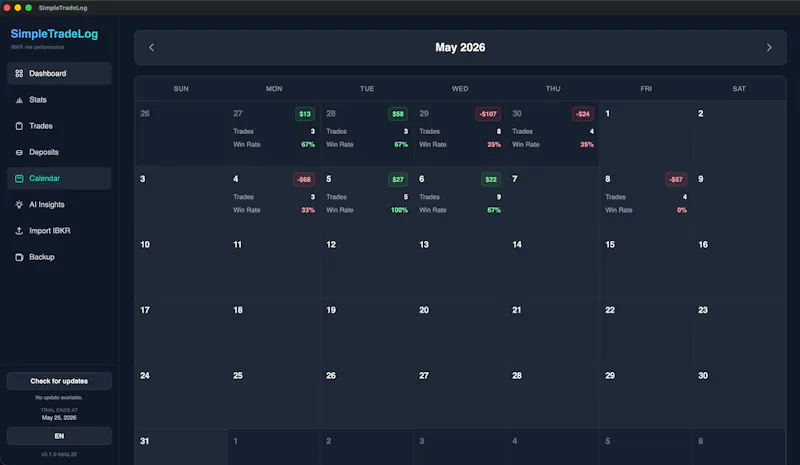
Task: Select the May 1 calendar cell
Action: point(646,133)
